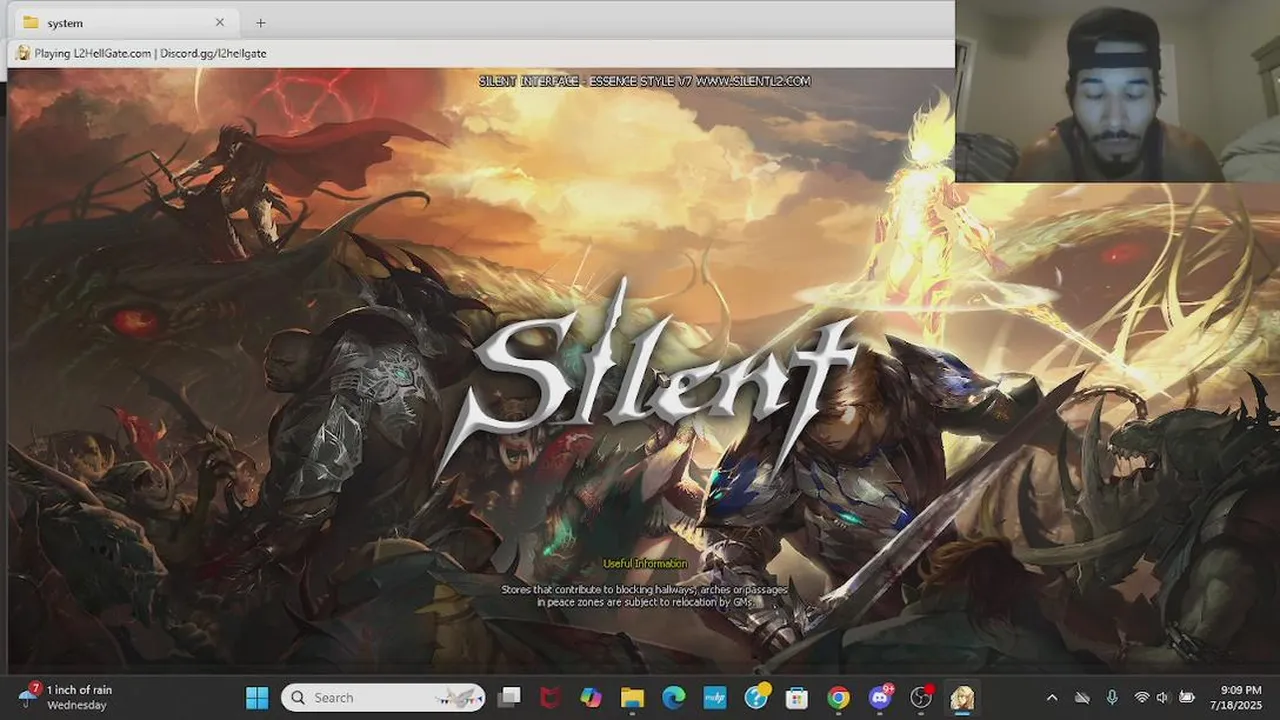1280x720 pixels.
Task: Close the 'system' tab
Action: pos(220,22)
